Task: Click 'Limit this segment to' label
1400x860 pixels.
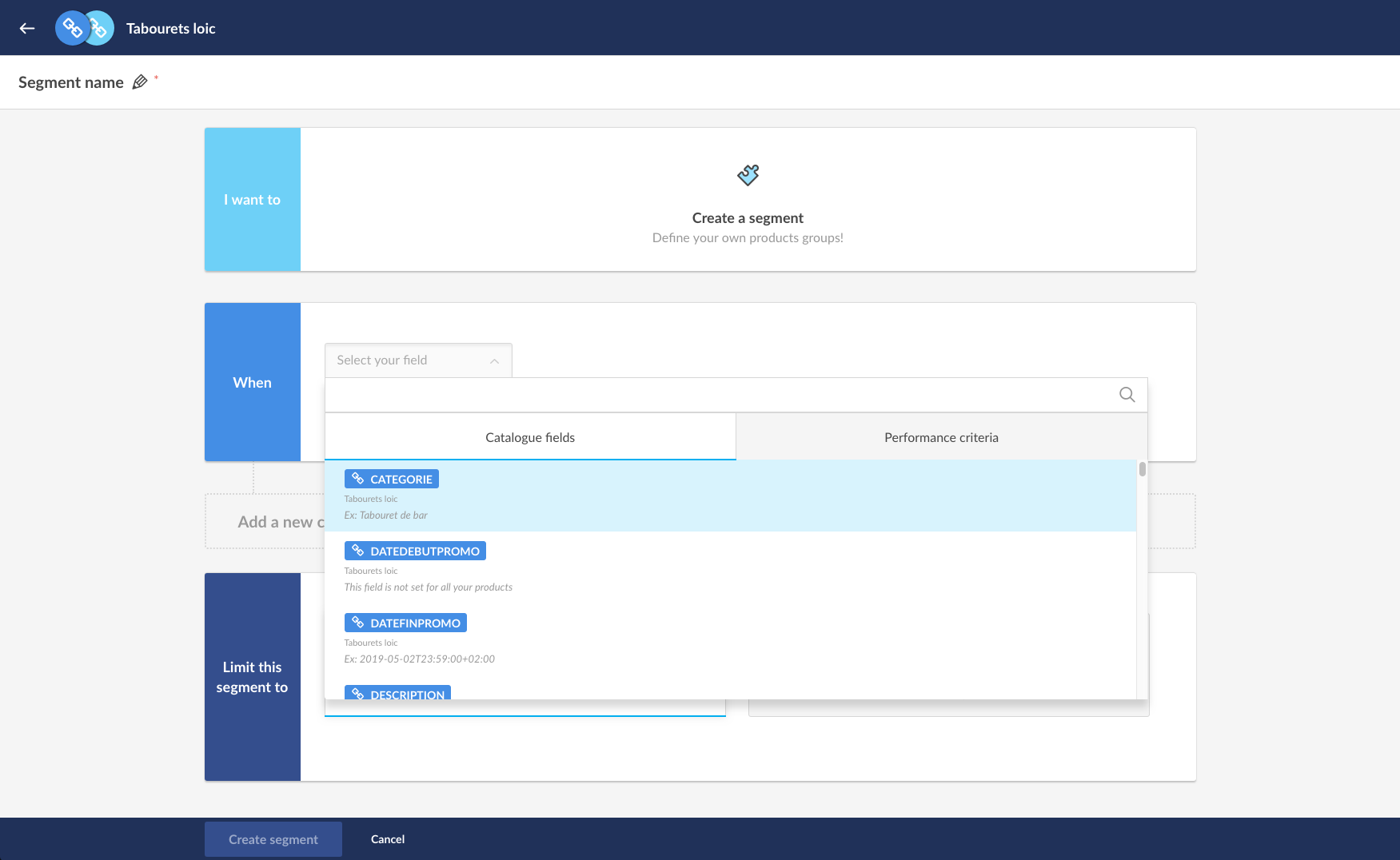Action: coord(253,677)
